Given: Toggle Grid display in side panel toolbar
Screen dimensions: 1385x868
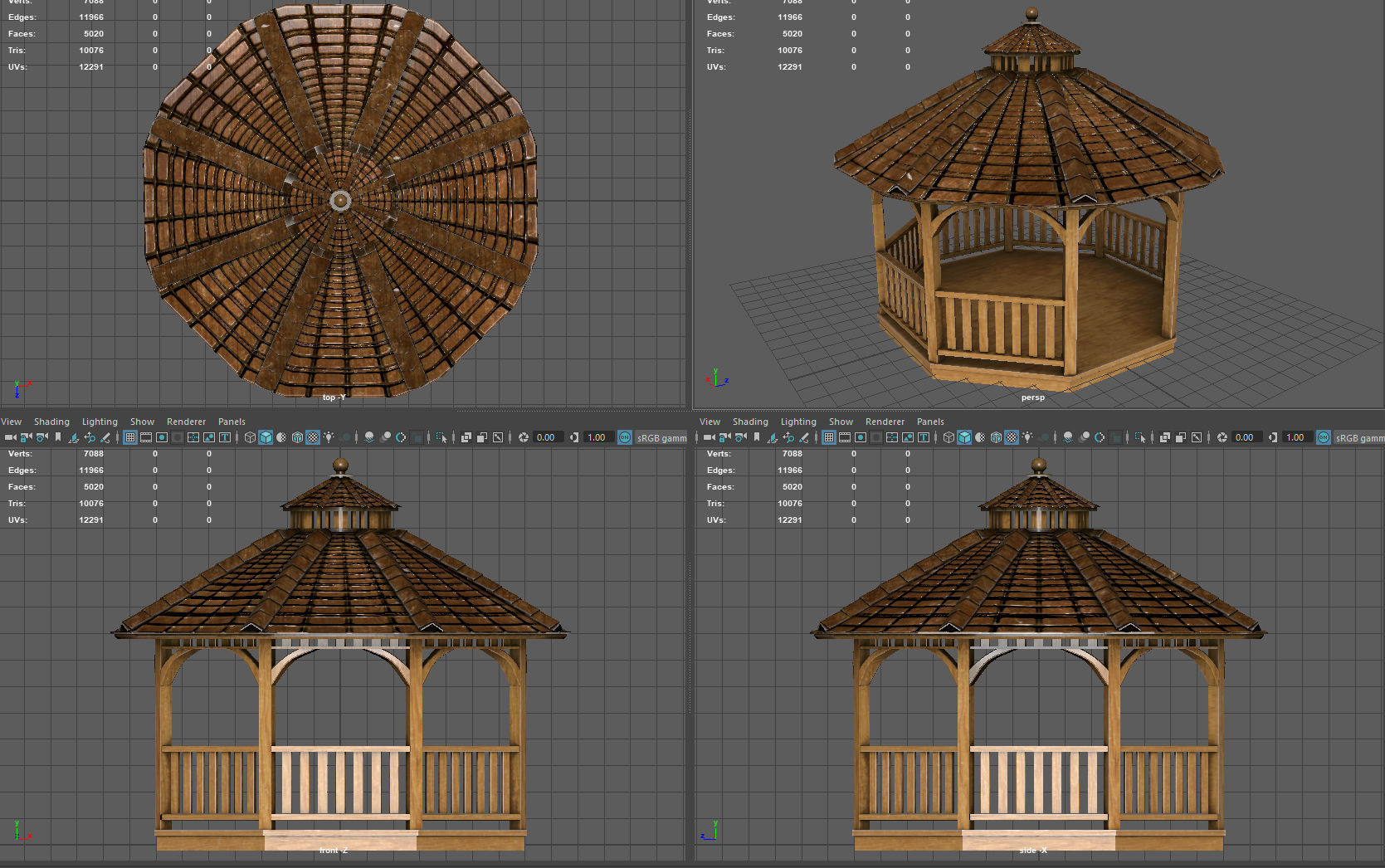Looking at the screenshot, I should pyautogui.click(x=829, y=437).
